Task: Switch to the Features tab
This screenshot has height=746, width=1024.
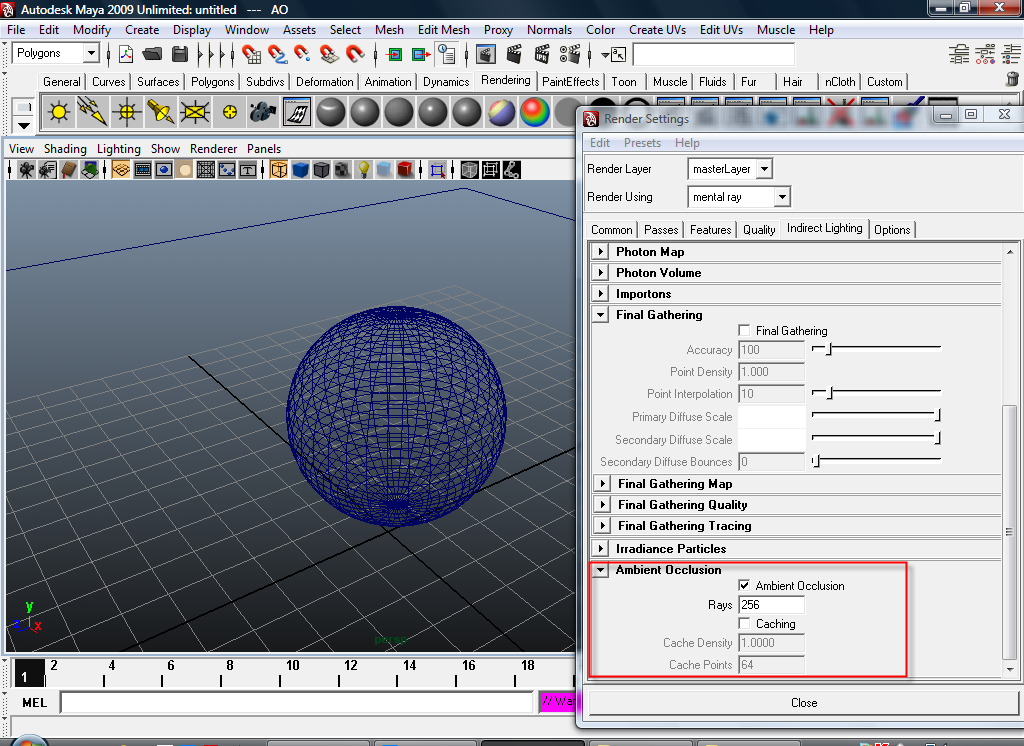Action: (x=711, y=230)
